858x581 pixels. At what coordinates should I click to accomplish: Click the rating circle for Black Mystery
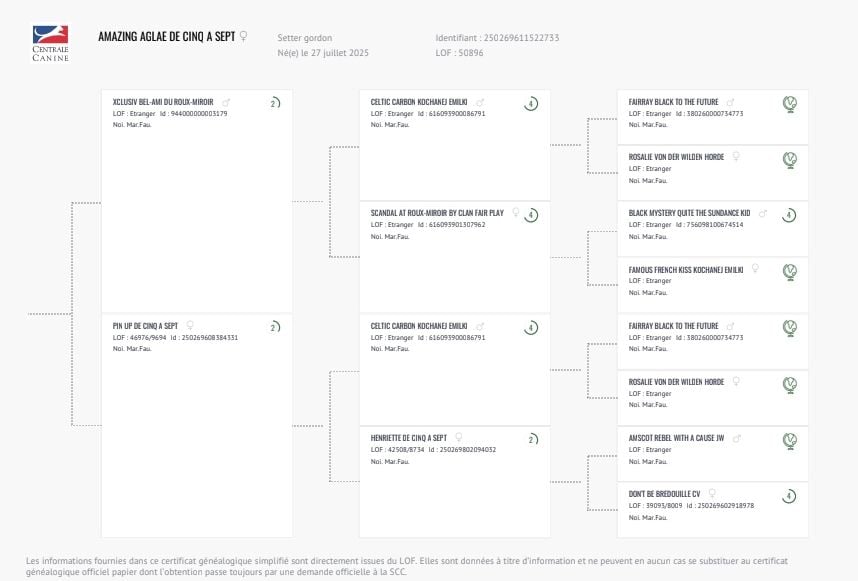[x=789, y=215]
